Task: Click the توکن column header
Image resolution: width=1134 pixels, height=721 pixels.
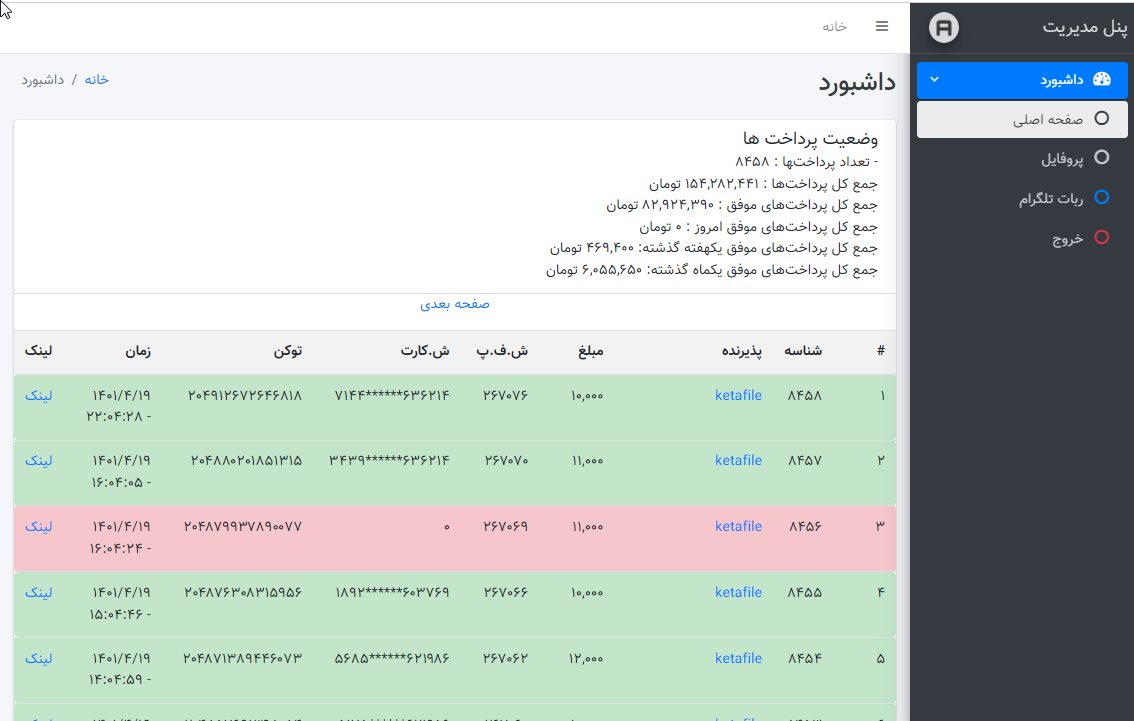Action: [288, 351]
